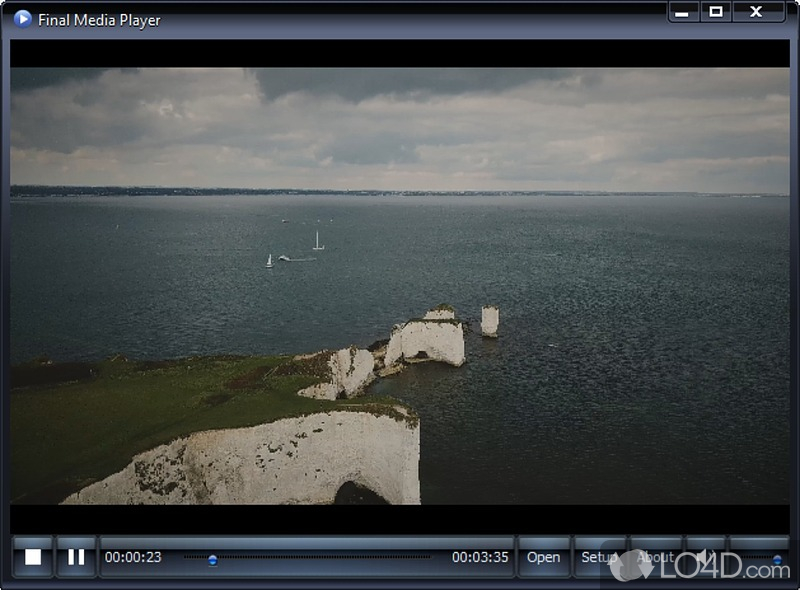Click the blue seek bar handle
Image resolution: width=800 pixels, height=590 pixels.
(212, 561)
